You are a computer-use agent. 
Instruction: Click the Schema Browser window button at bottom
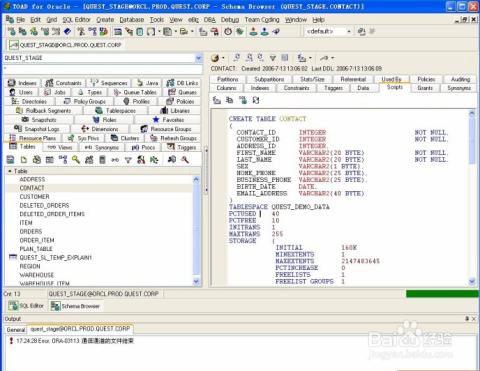pos(75,306)
